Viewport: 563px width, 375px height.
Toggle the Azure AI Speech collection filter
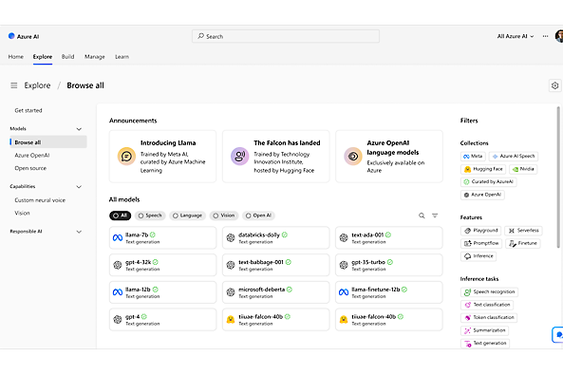click(514, 156)
